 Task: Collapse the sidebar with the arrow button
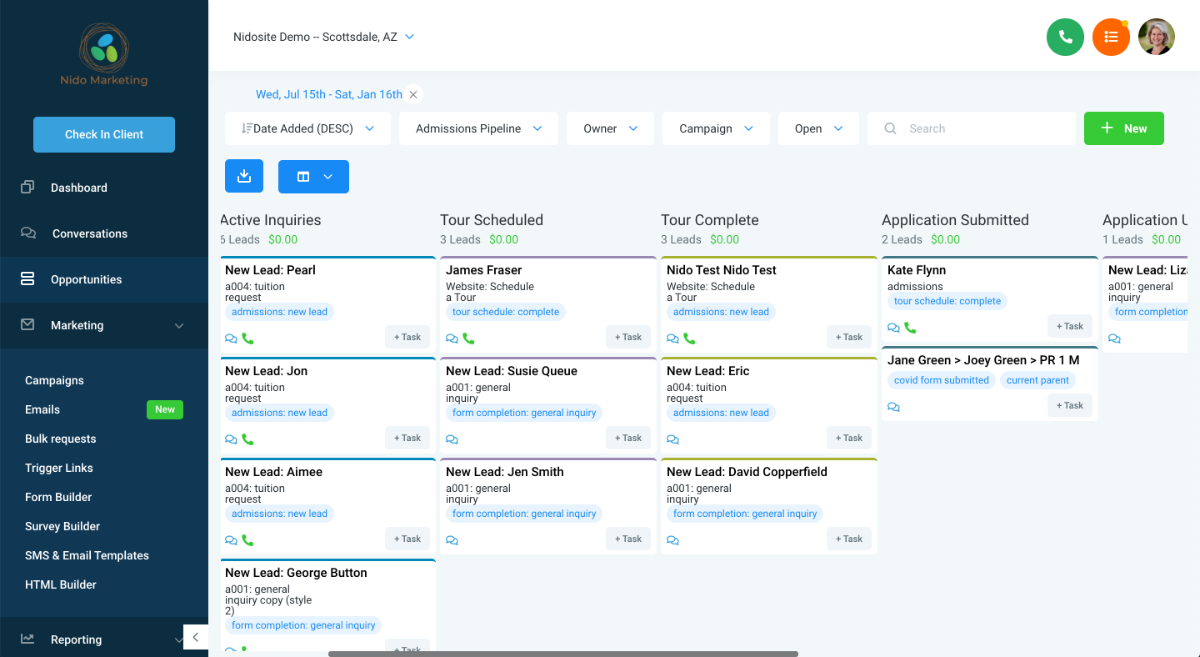click(196, 637)
